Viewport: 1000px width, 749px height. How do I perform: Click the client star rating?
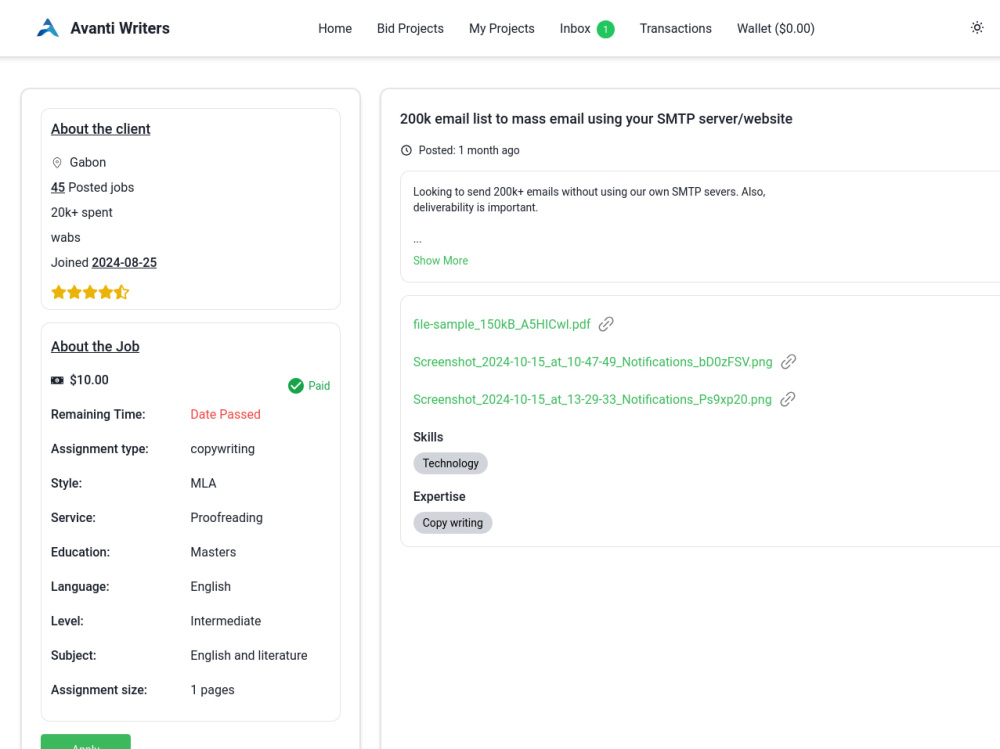point(90,292)
